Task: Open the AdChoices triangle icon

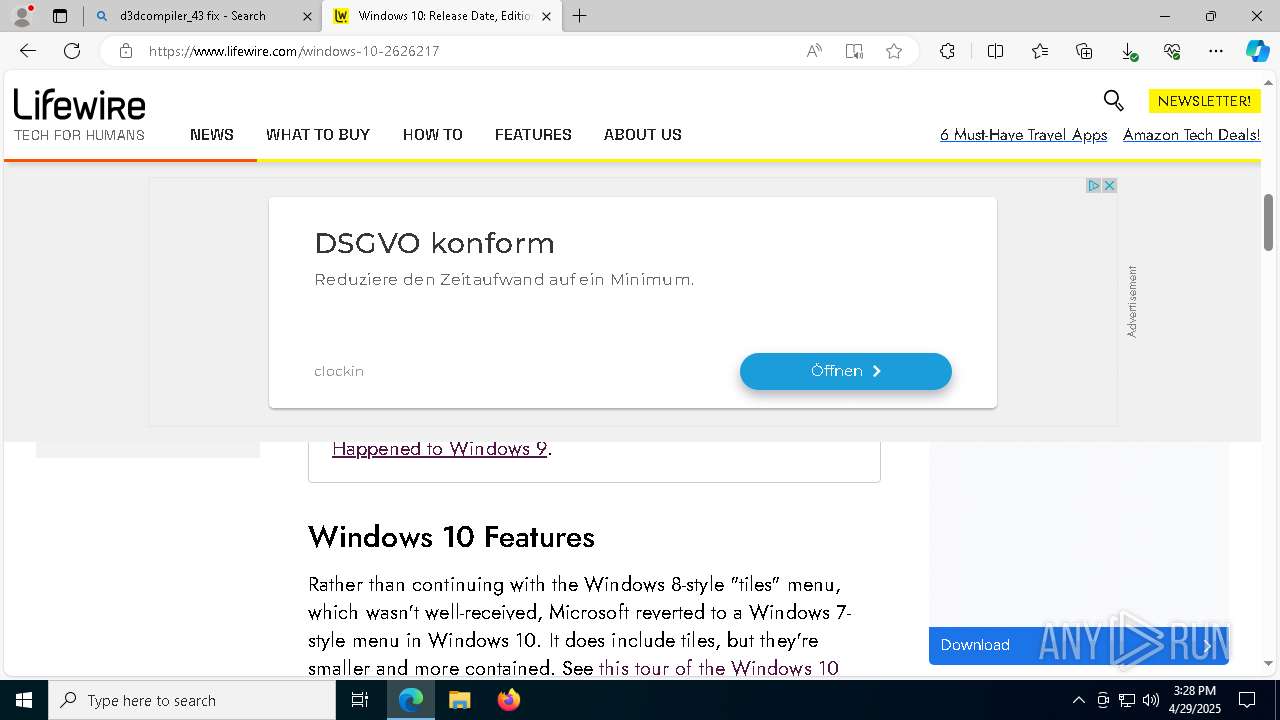Action: [1094, 185]
